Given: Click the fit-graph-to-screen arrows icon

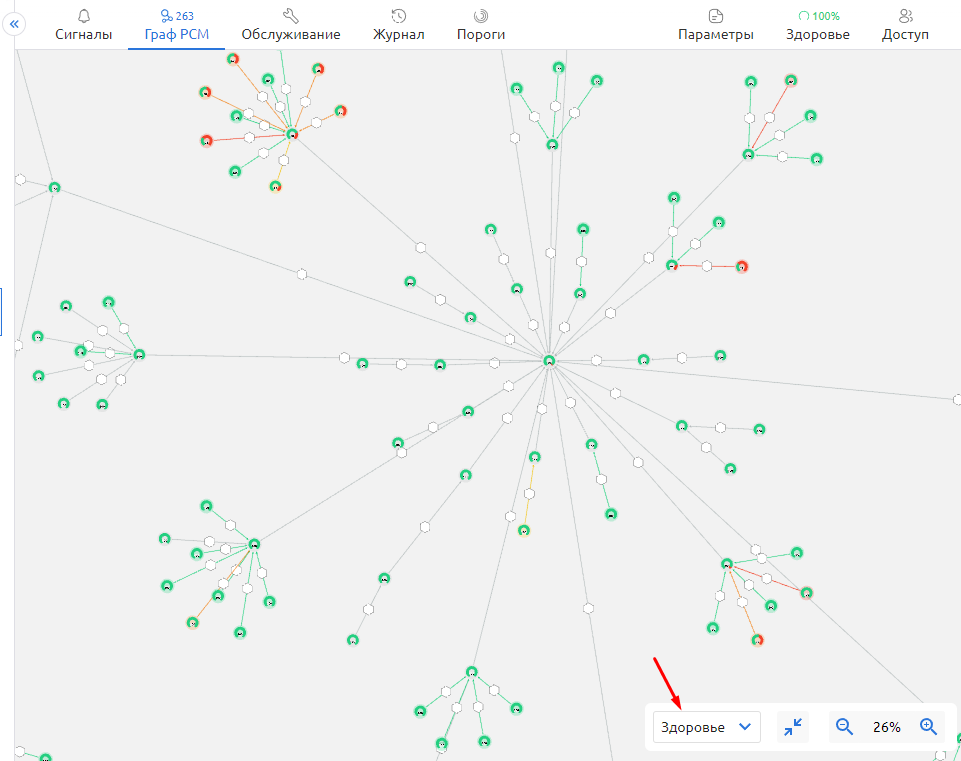Looking at the screenshot, I should pos(794,727).
